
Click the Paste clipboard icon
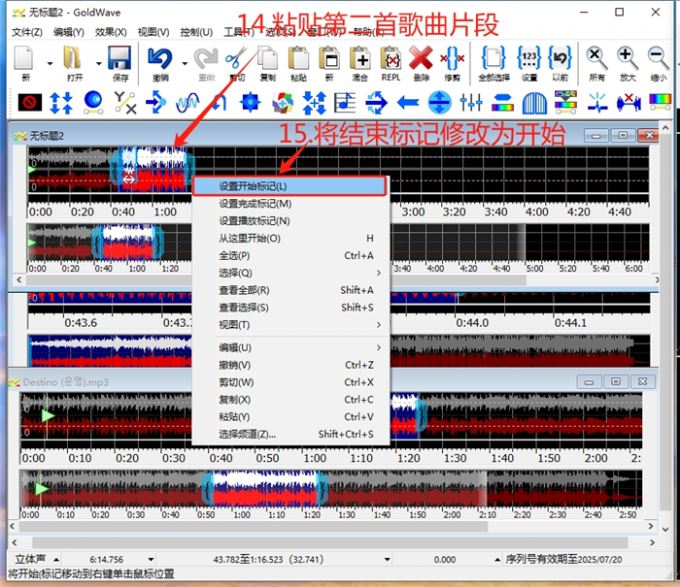point(298,59)
